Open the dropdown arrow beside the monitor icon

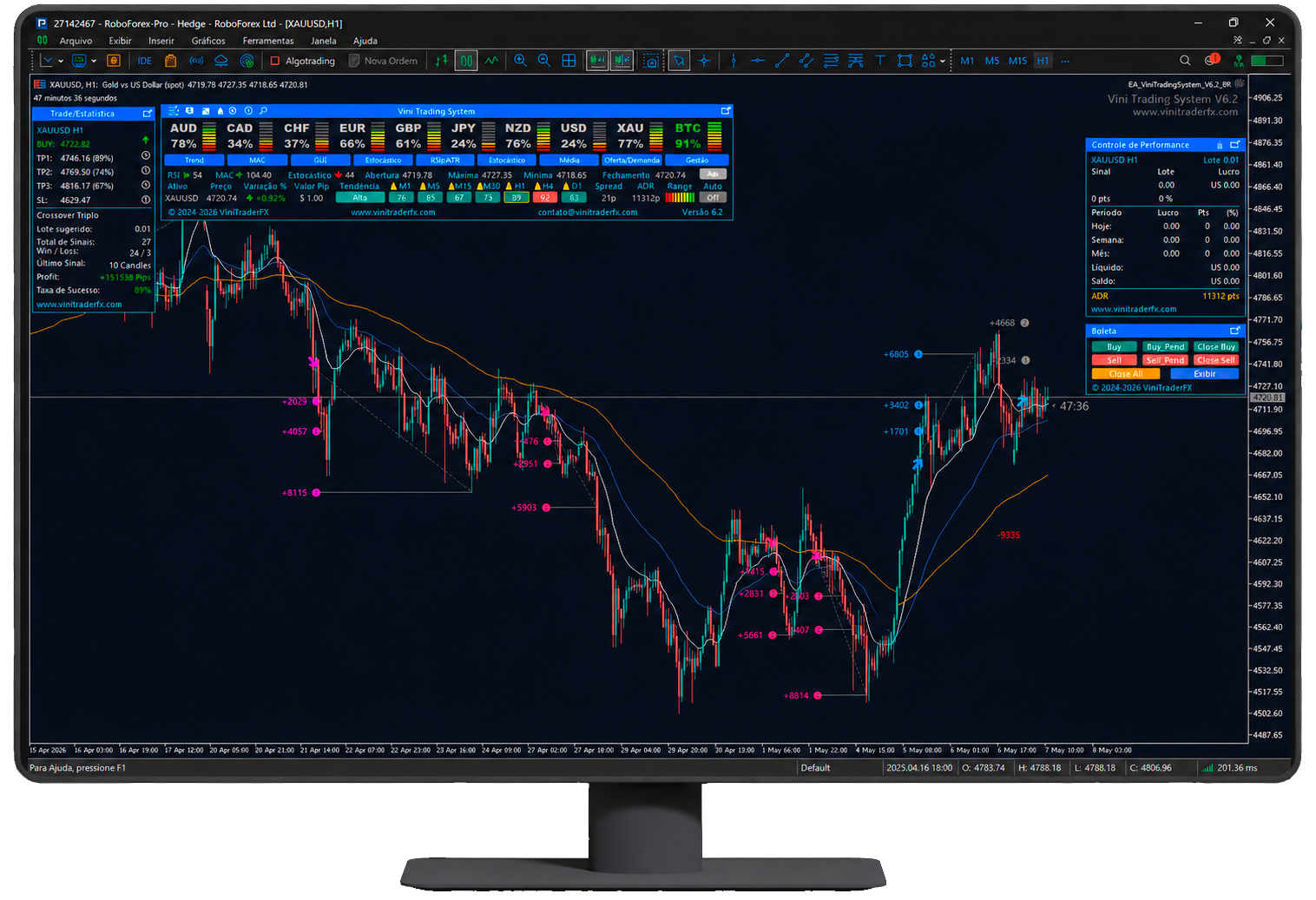point(94,62)
